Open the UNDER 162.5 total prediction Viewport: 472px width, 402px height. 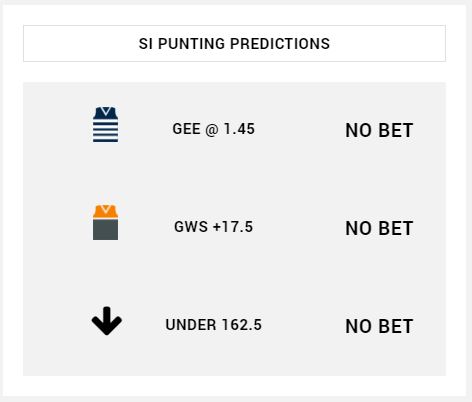(x=214, y=325)
